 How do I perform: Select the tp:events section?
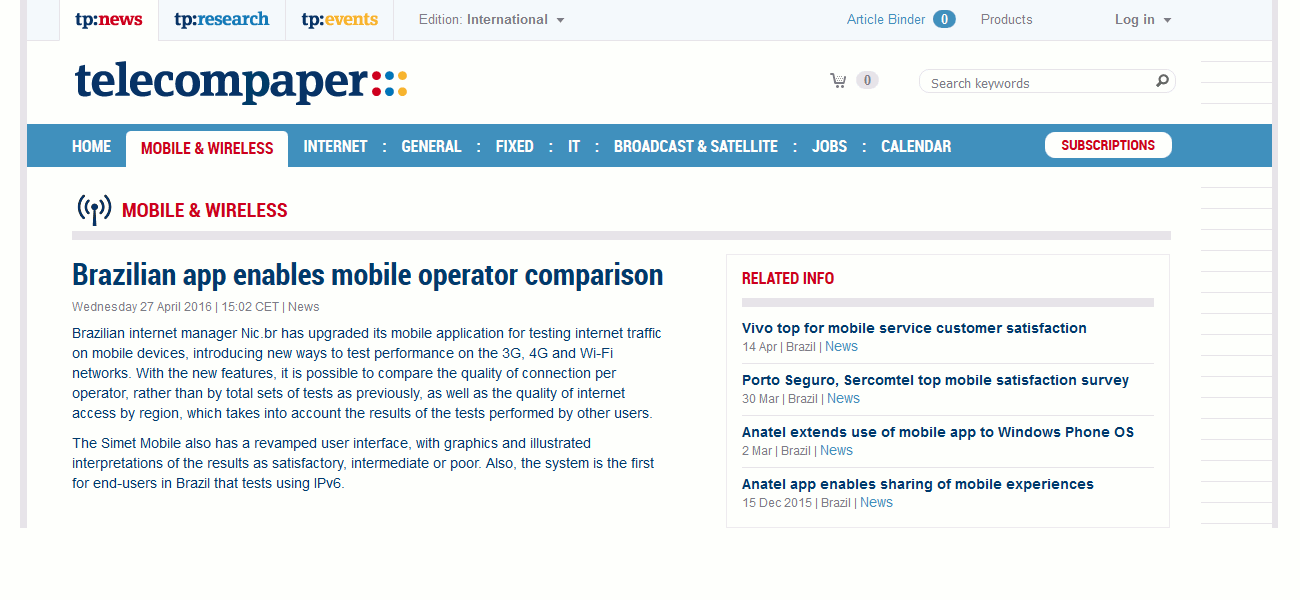click(x=339, y=18)
